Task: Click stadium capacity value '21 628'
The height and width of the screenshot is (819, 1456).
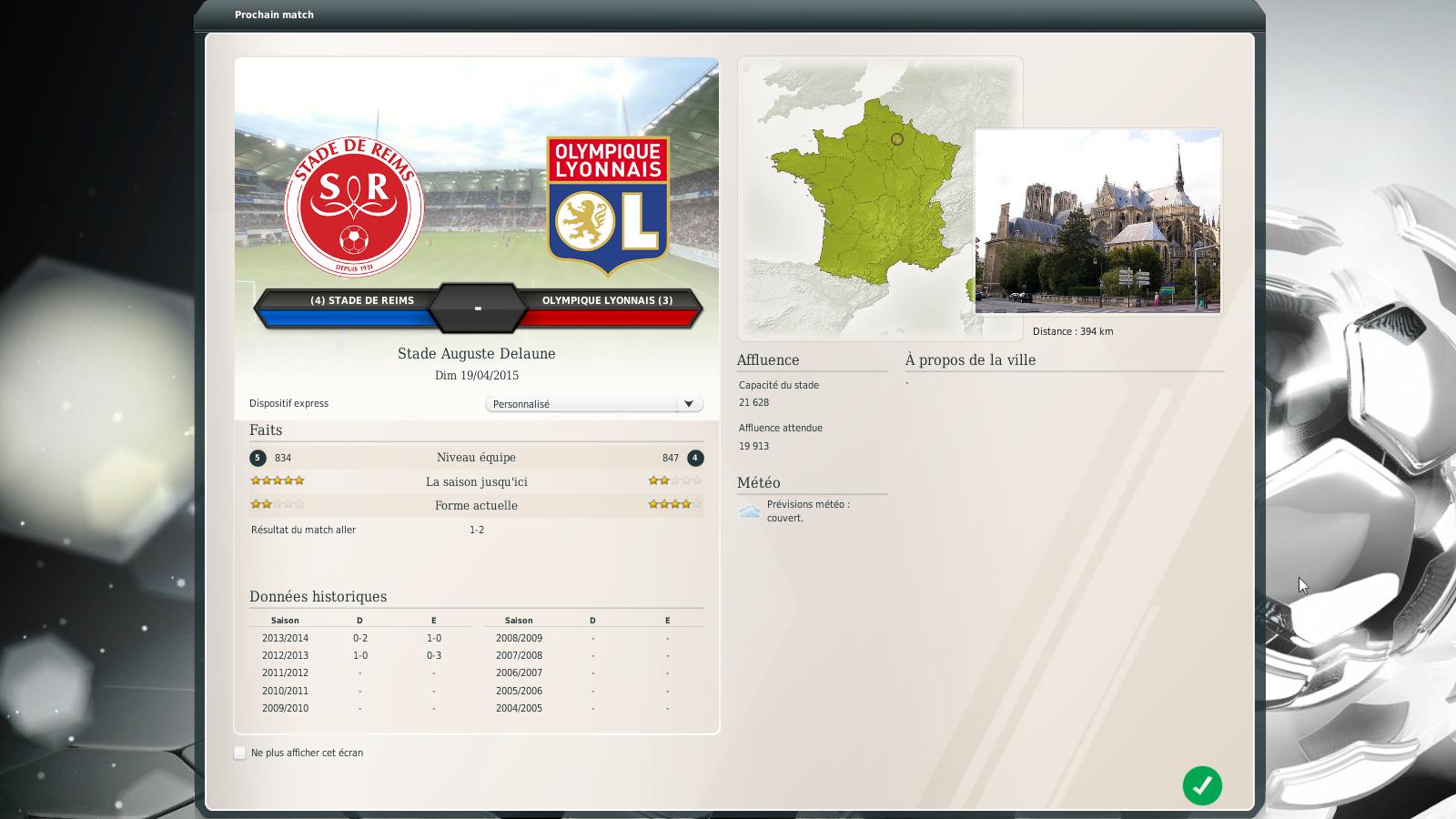Action: (753, 402)
